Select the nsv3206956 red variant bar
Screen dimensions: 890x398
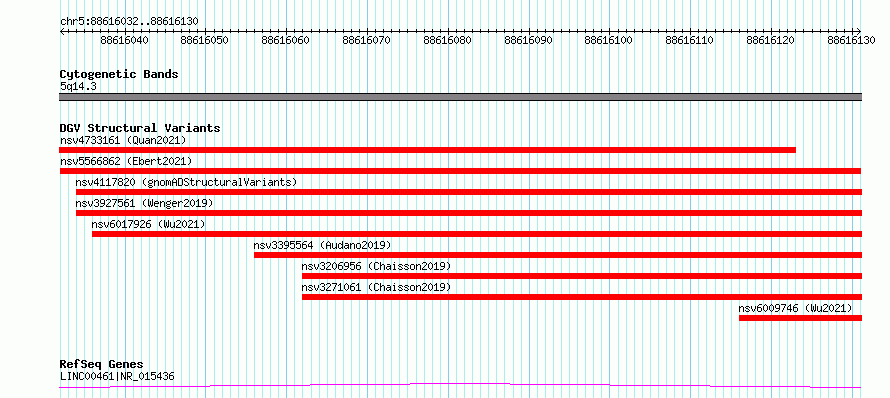click(x=582, y=276)
